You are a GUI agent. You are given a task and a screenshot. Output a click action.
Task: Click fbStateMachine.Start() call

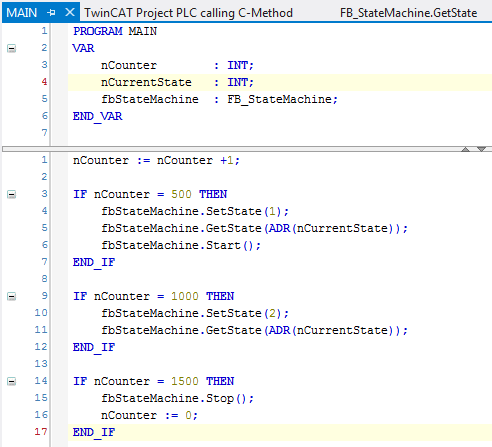(181, 245)
